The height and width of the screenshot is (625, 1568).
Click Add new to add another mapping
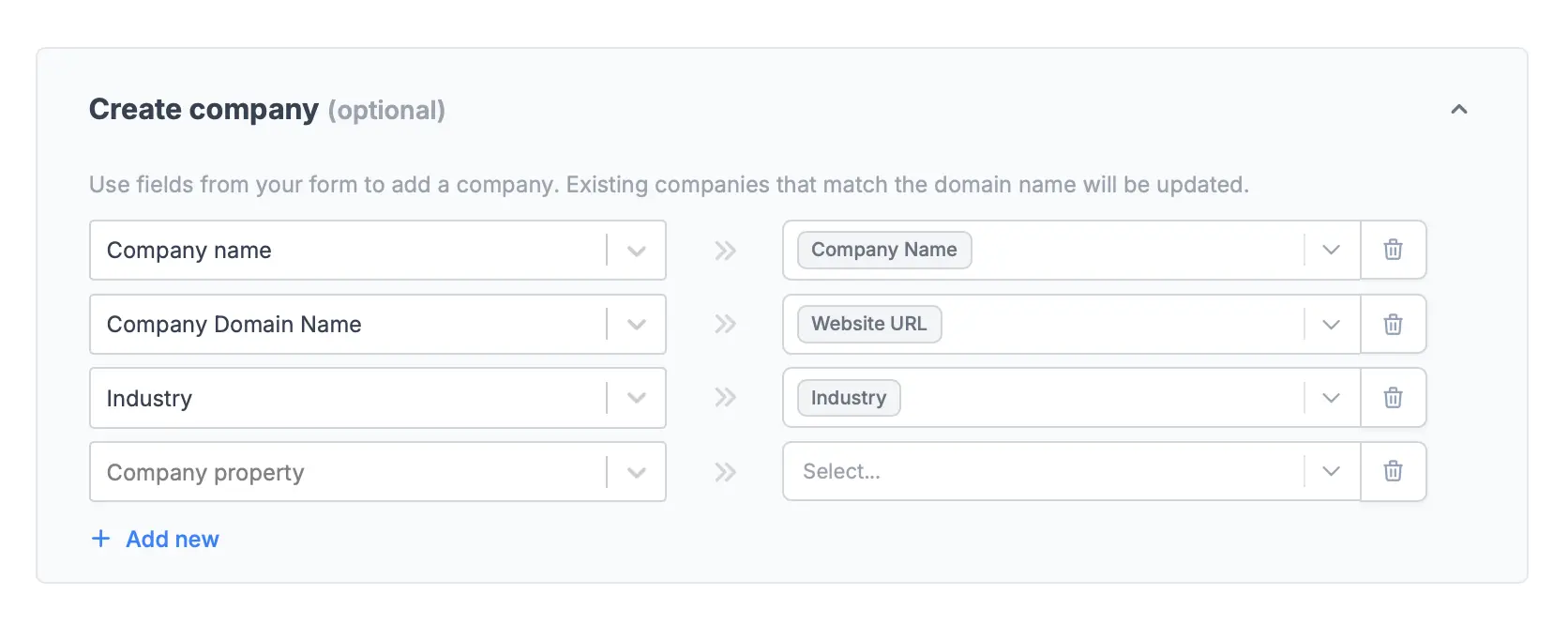(173, 538)
